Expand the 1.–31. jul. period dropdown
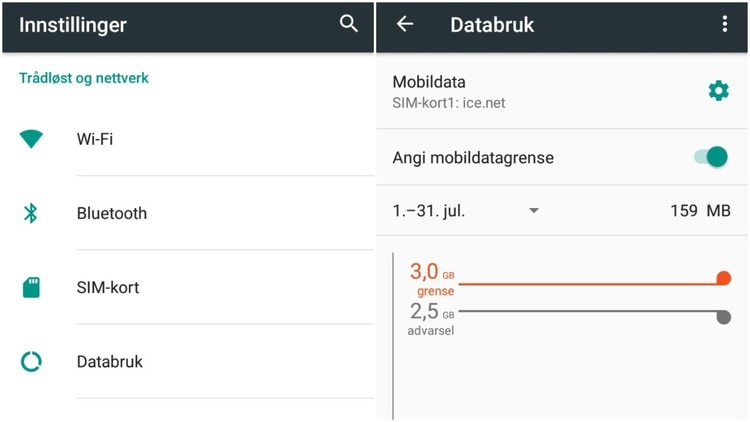The width and height of the screenshot is (750, 422). point(534,211)
